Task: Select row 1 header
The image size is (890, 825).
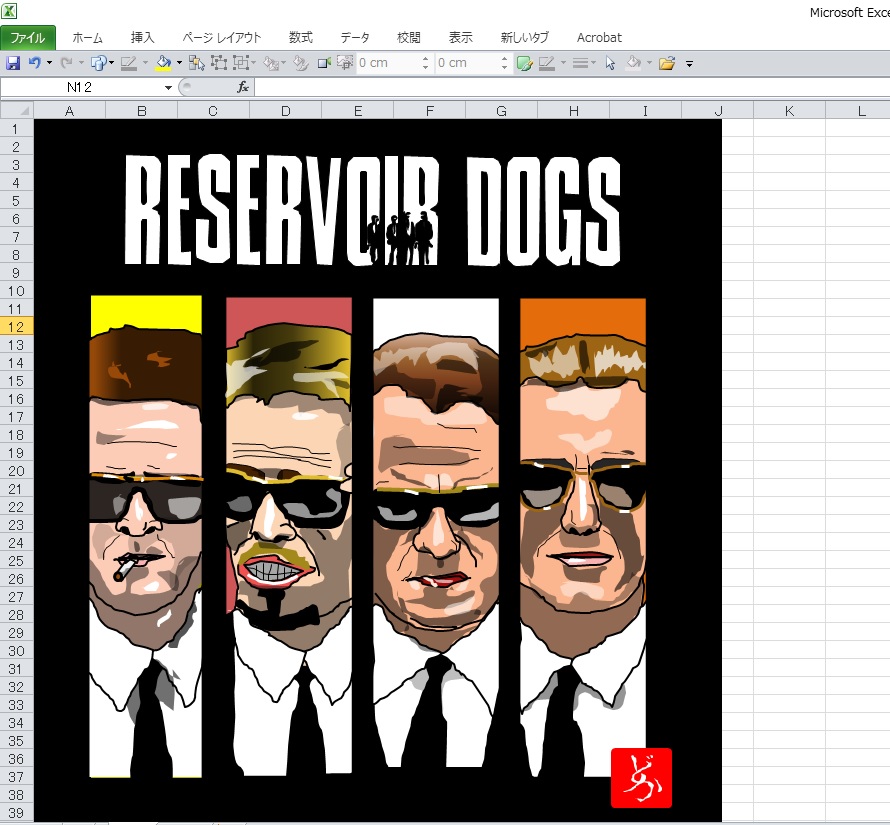Action: point(16,129)
